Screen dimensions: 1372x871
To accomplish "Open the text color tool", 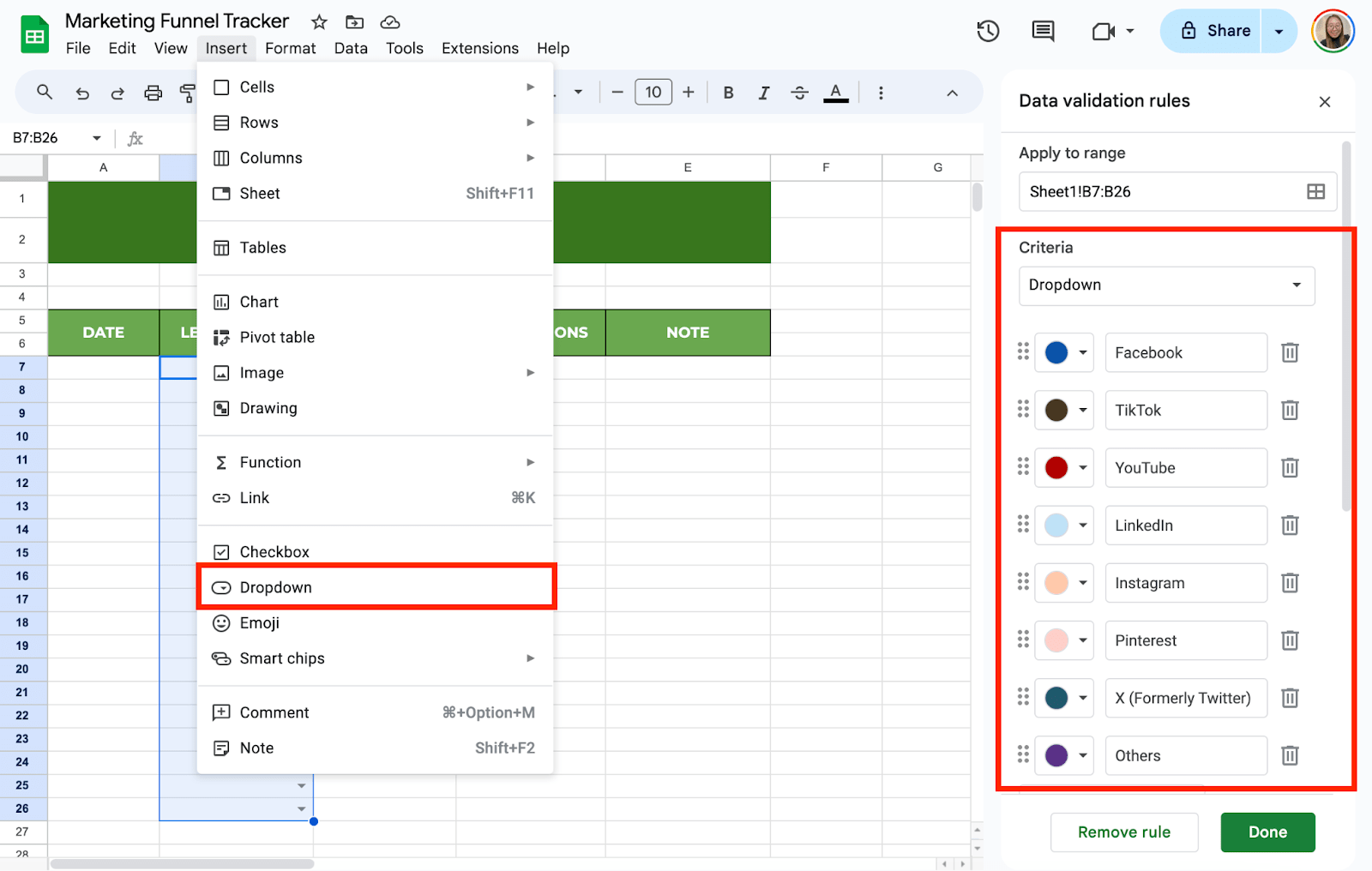I will (836, 93).
